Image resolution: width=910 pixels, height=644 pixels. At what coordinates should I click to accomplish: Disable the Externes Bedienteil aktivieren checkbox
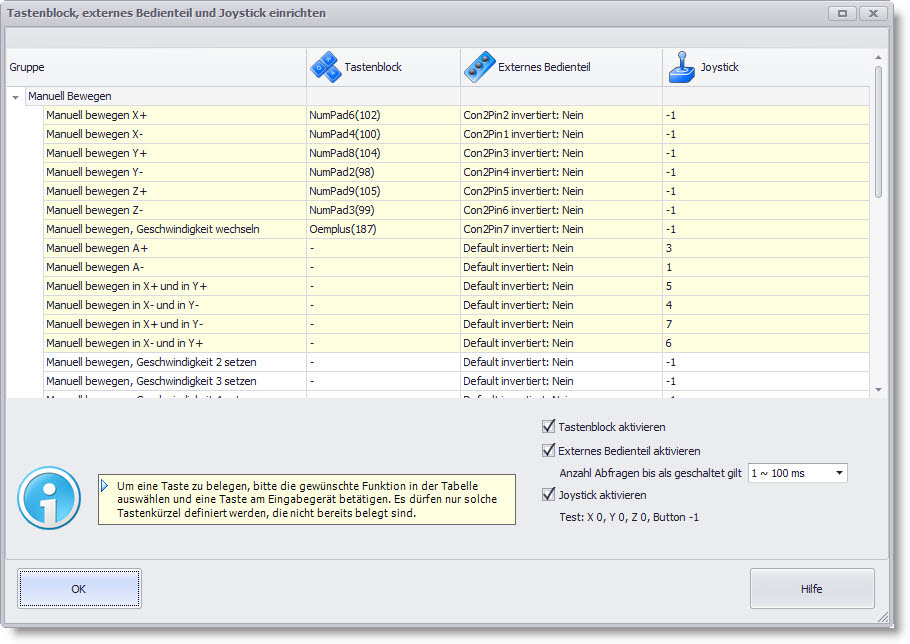coord(548,451)
